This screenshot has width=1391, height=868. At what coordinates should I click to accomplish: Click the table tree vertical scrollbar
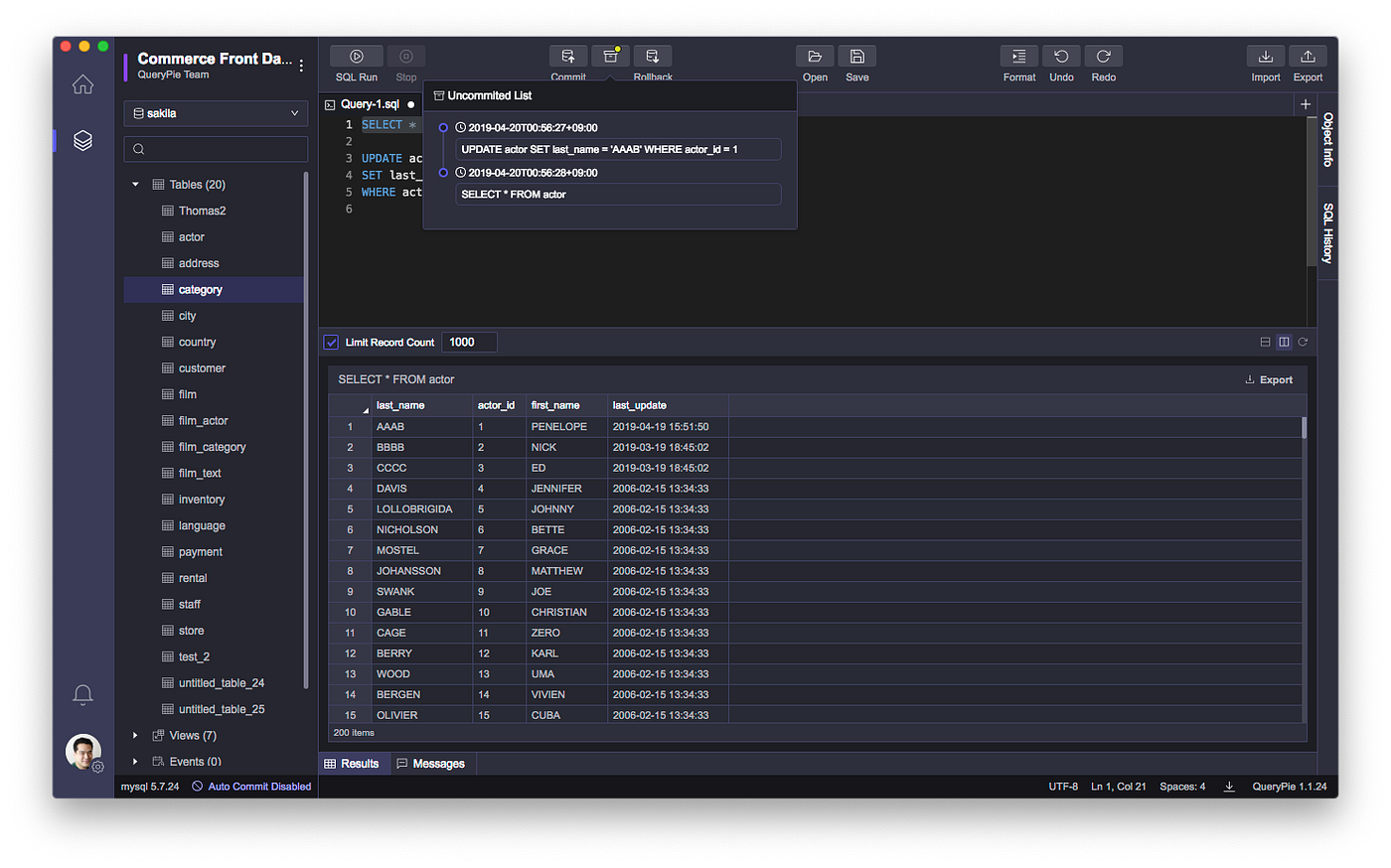click(x=306, y=430)
